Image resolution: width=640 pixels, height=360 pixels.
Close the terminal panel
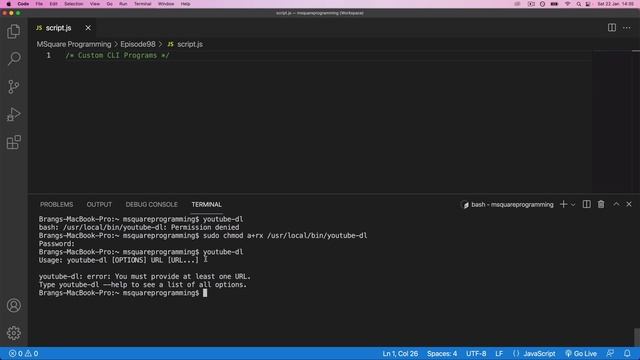point(629,204)
